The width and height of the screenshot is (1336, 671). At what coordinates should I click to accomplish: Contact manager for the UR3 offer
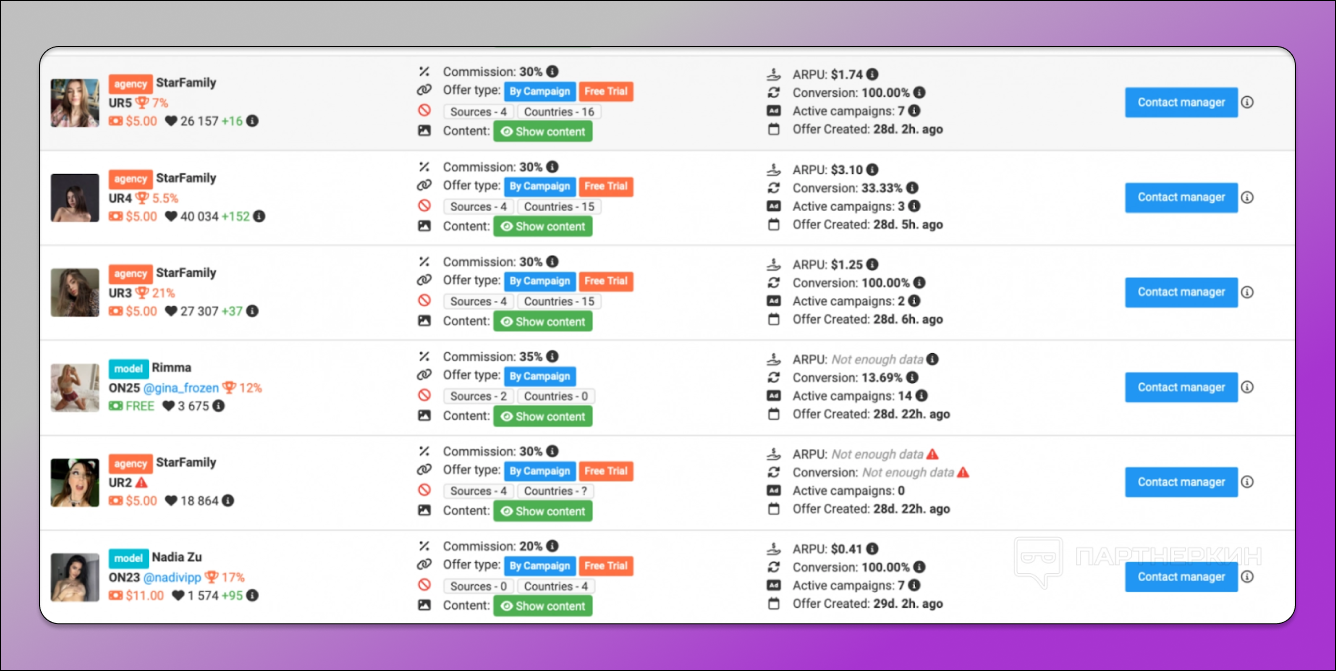1181,292
